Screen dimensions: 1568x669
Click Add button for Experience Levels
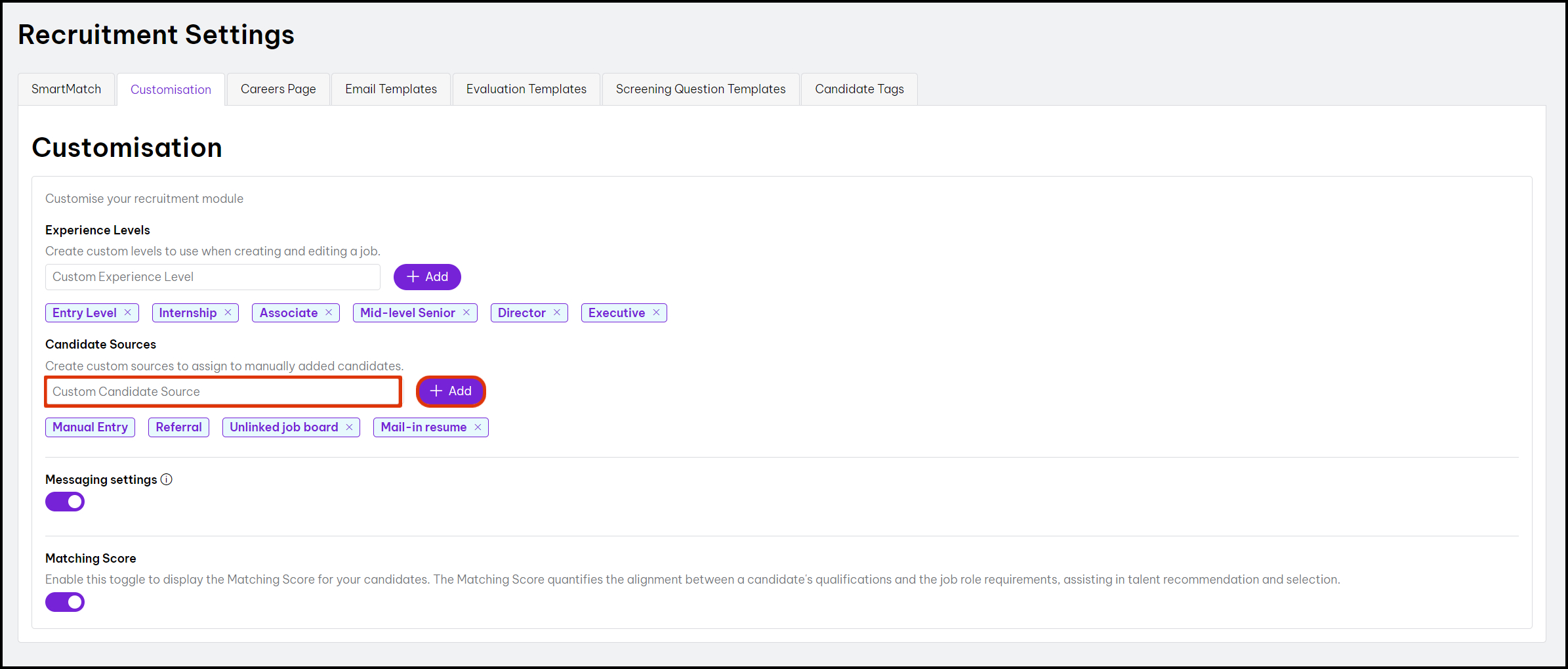[427, 277]
